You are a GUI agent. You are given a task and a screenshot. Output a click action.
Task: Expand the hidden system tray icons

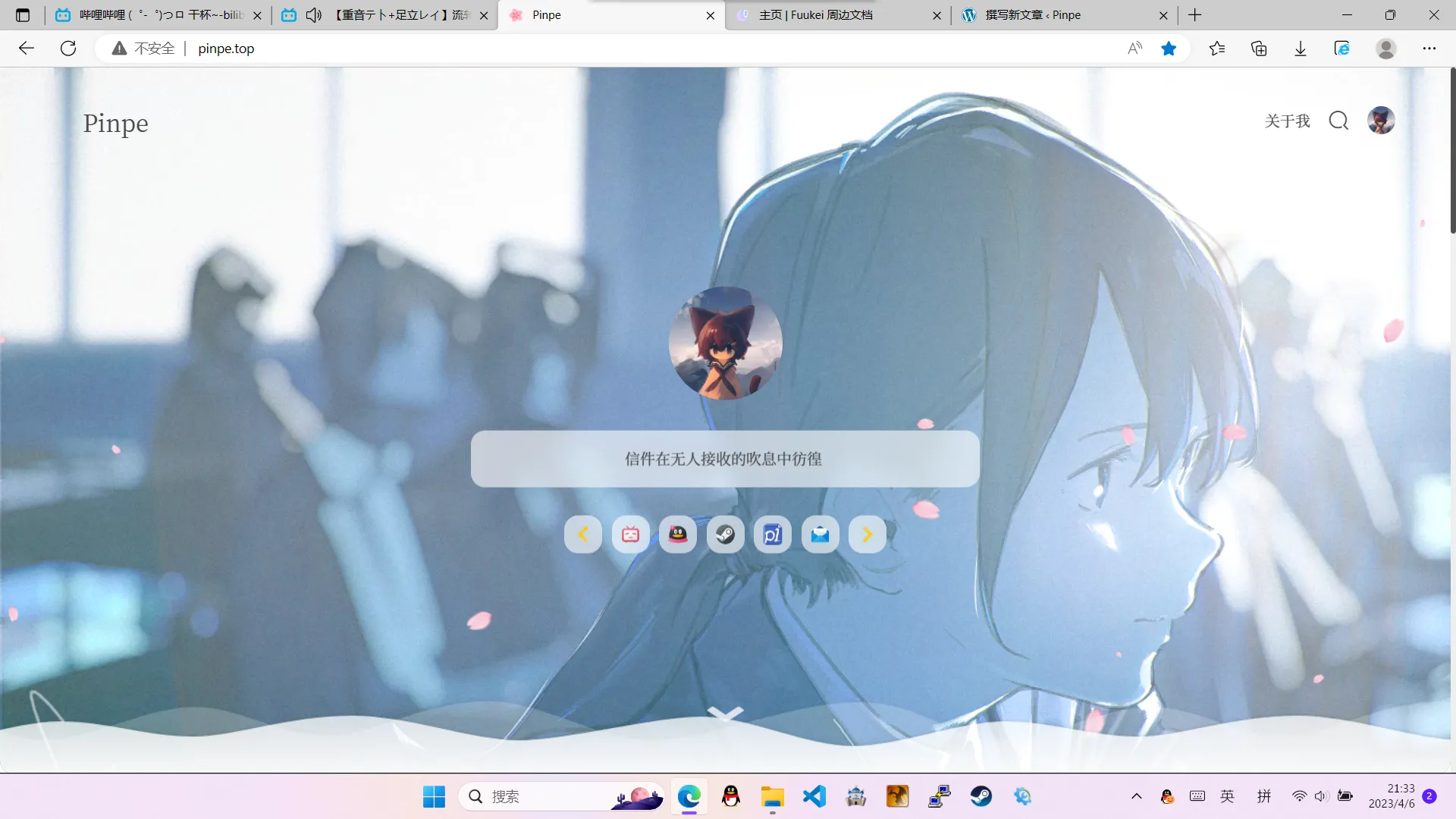pos(1136,796)
